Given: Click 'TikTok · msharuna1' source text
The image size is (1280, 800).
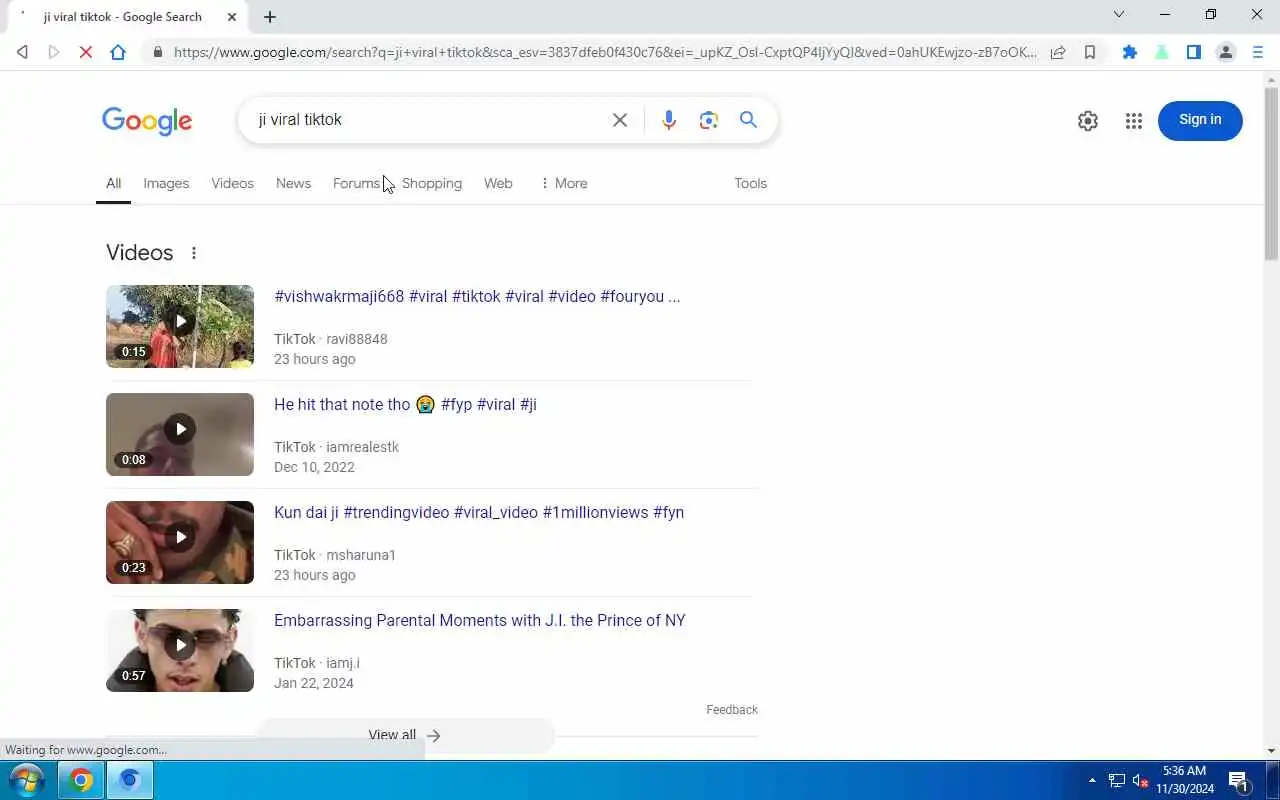Looking at the screenshot, I should pyautogui.click(x=335, y=555).
